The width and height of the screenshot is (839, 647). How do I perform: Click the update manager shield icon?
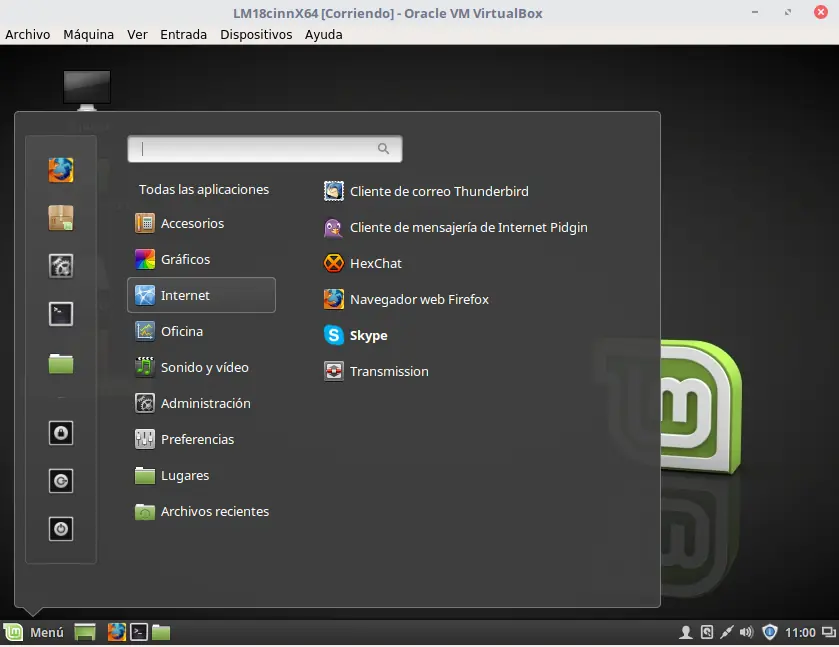769,633
